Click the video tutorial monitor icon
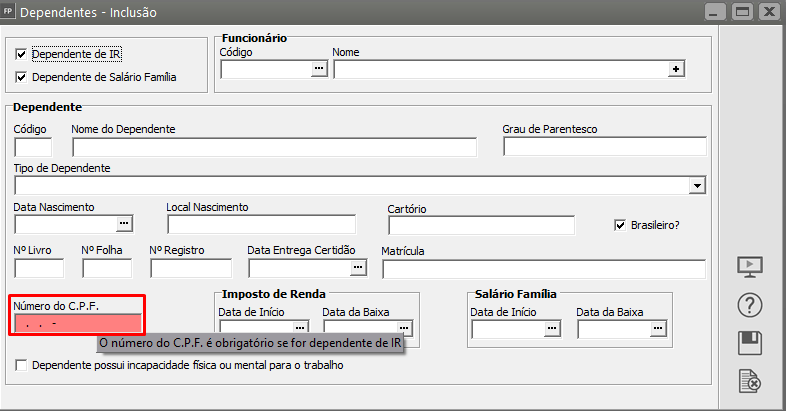This screenshot has height=411, width=786. tap(750, 266)
